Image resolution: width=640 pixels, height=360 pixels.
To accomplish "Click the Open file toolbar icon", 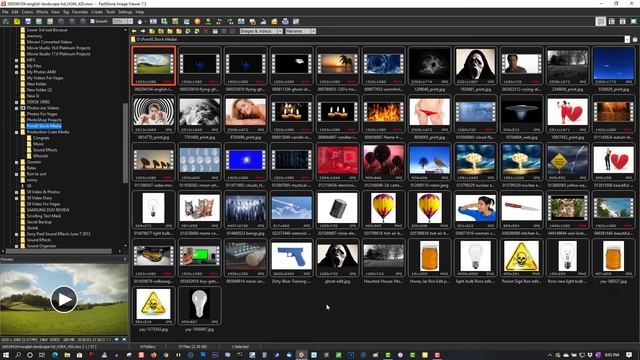I will point(17,21).
